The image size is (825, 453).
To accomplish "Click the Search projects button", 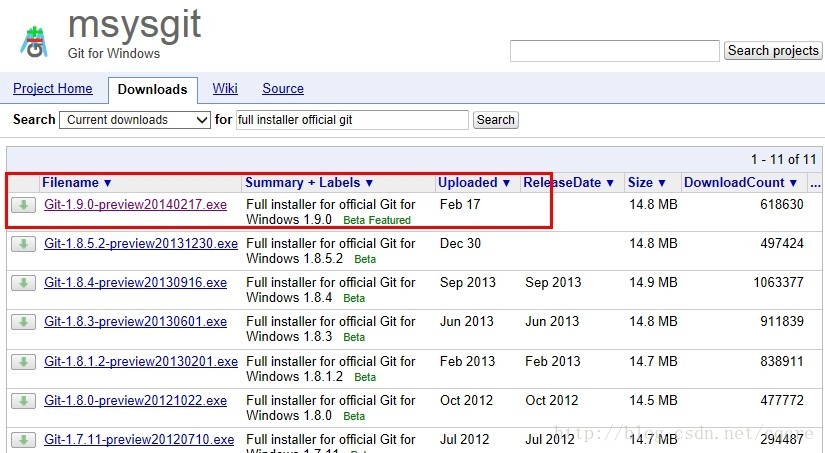I will tap(773, 51).
